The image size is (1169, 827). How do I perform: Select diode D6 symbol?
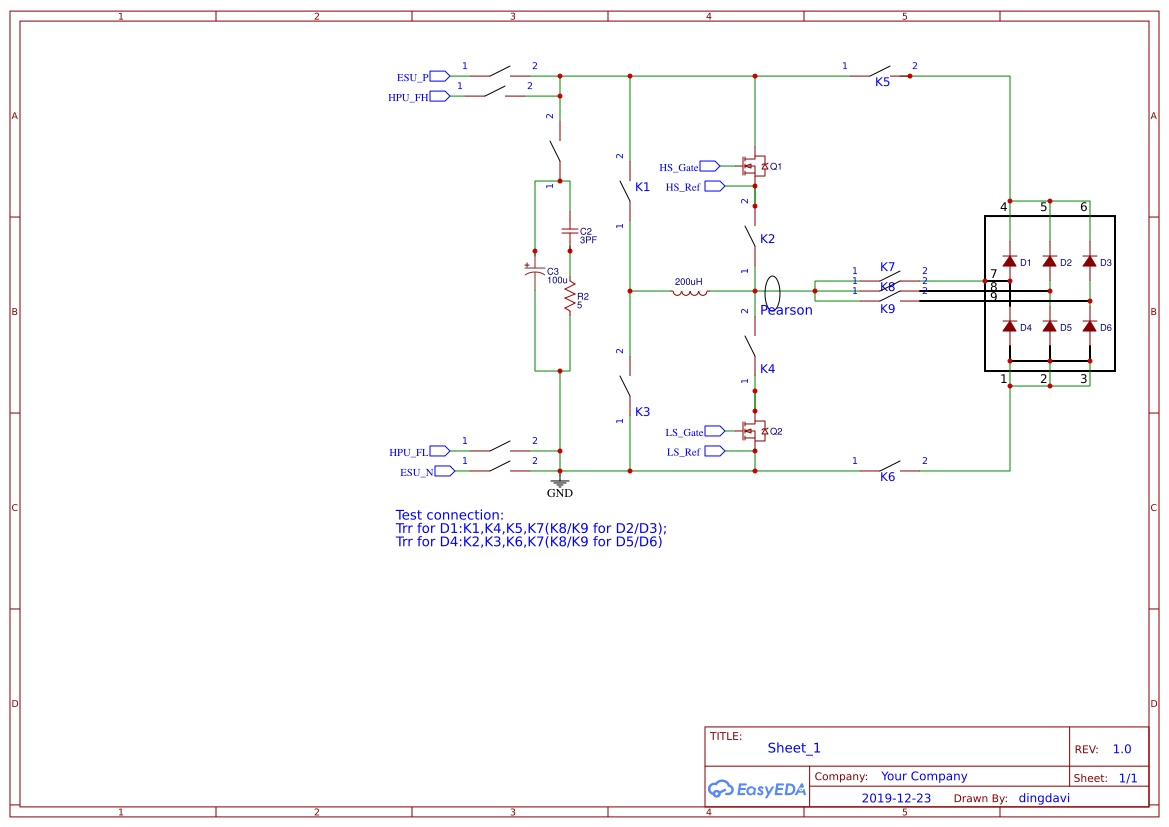tap(1090, 326)
